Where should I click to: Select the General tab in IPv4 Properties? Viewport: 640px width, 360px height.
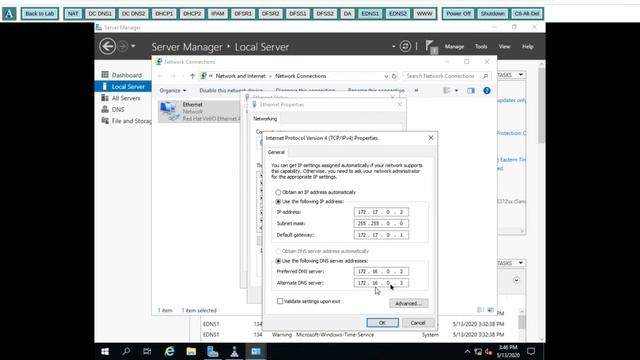click(x=276, y=152)
